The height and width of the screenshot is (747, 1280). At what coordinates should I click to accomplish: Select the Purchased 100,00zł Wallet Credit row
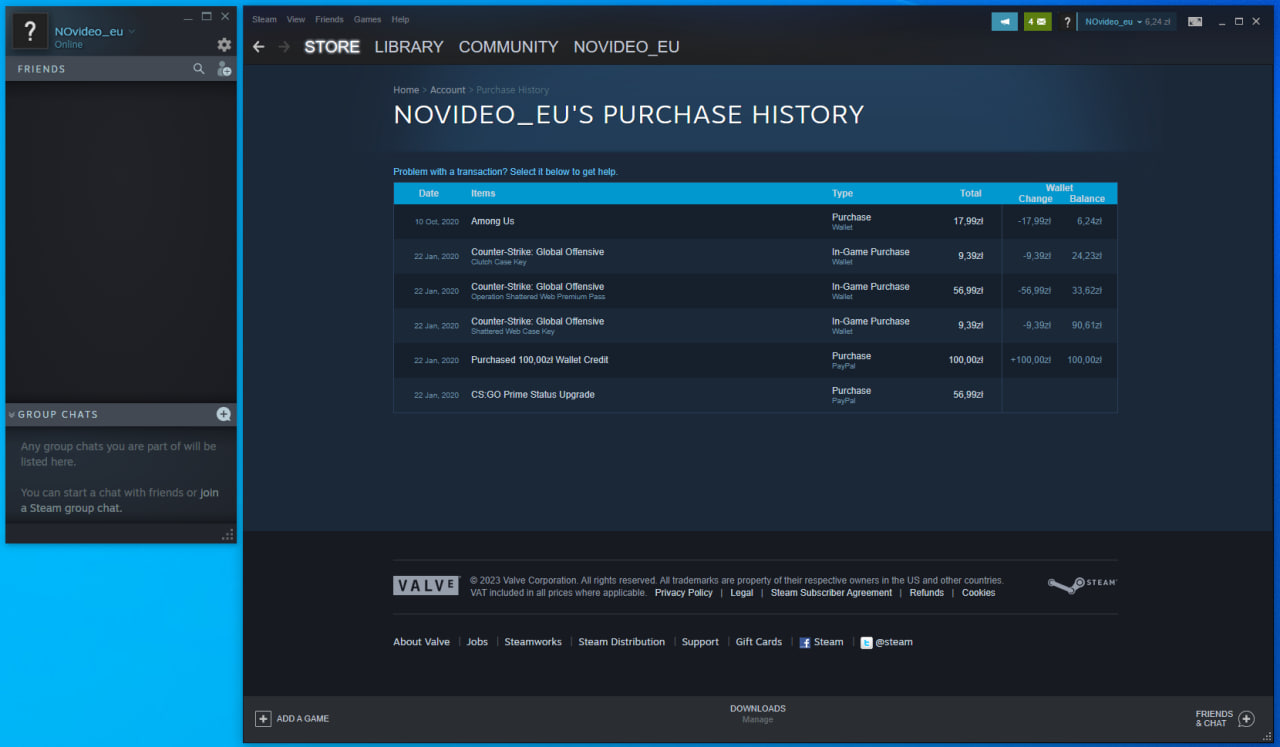(x=755, y=360)
